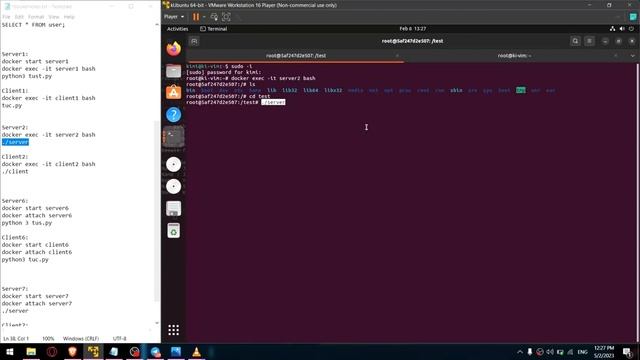Click the lower disc icon in the dock

pos(173,187)
